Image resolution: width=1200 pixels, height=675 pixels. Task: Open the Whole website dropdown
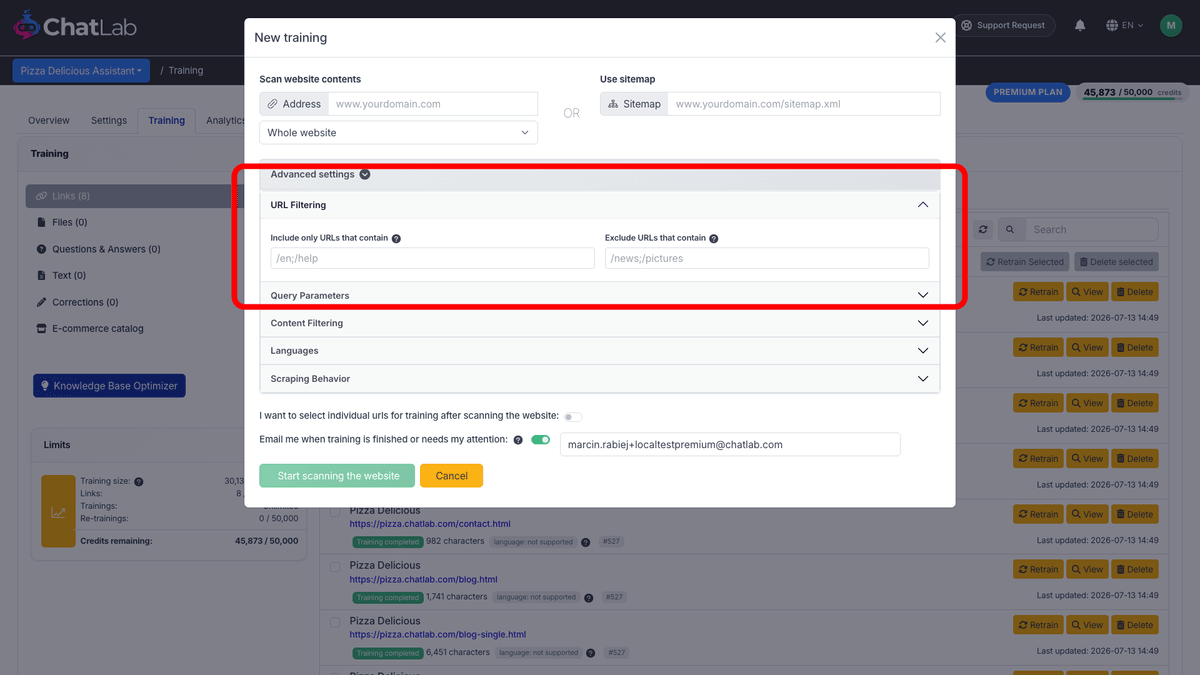pyautogui.click(x=398, y=132)
